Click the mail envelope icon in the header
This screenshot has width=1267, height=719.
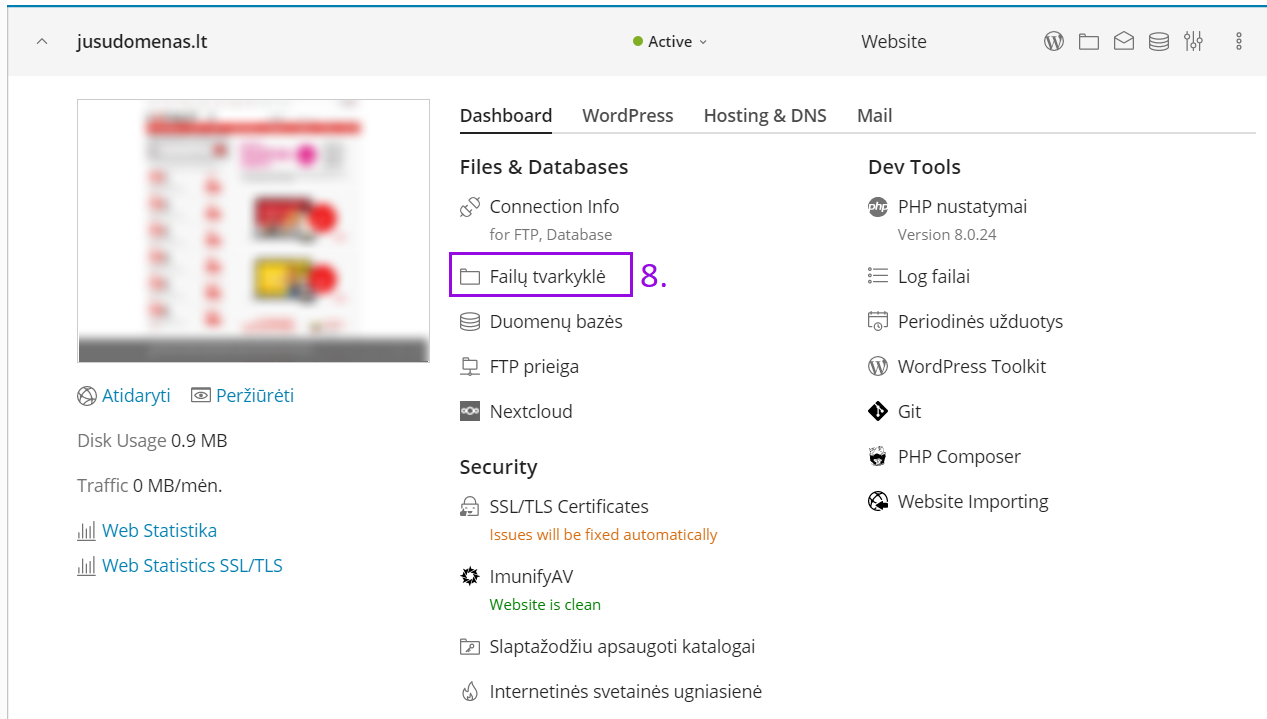(1124, 42)
